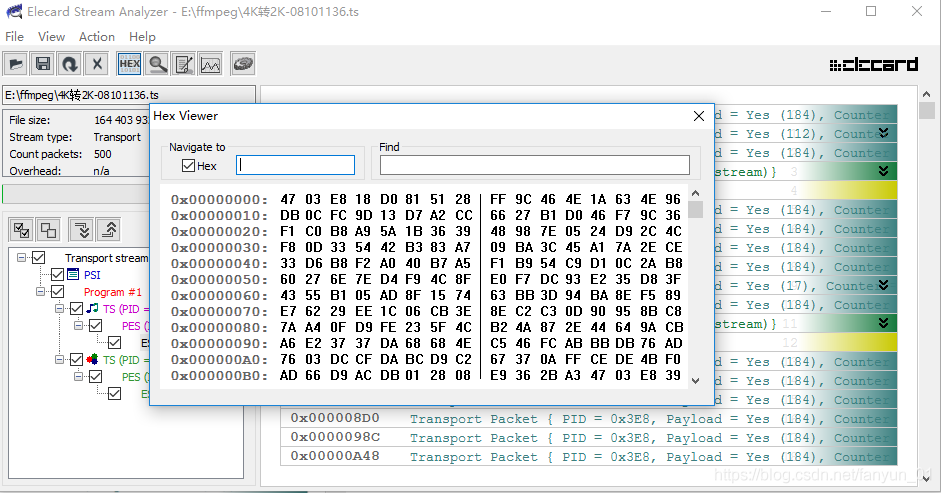Collapse the magenta PES tree node
Image resolution: width=941 pixels, height=493 pixels.
click(79, 325)
